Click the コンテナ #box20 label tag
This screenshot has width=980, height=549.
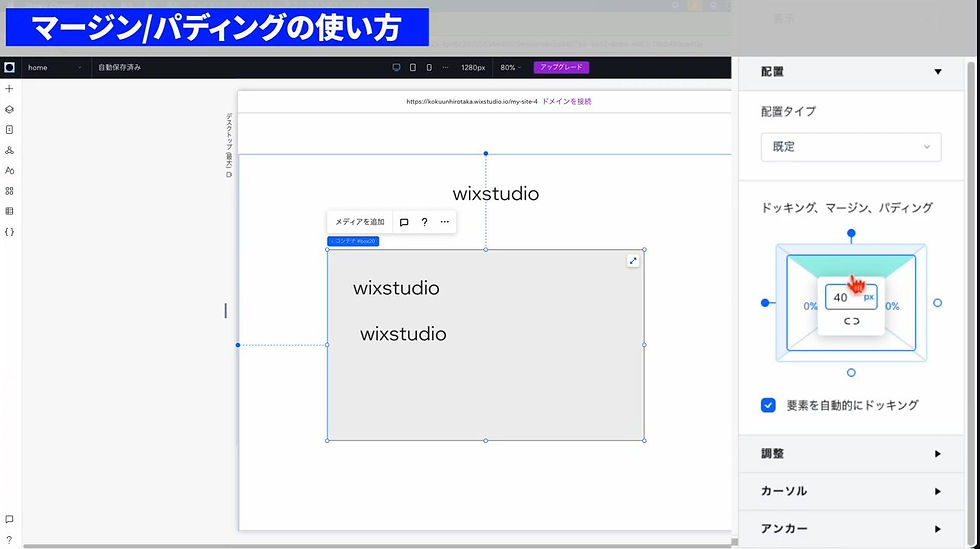[x=353, y=241]
